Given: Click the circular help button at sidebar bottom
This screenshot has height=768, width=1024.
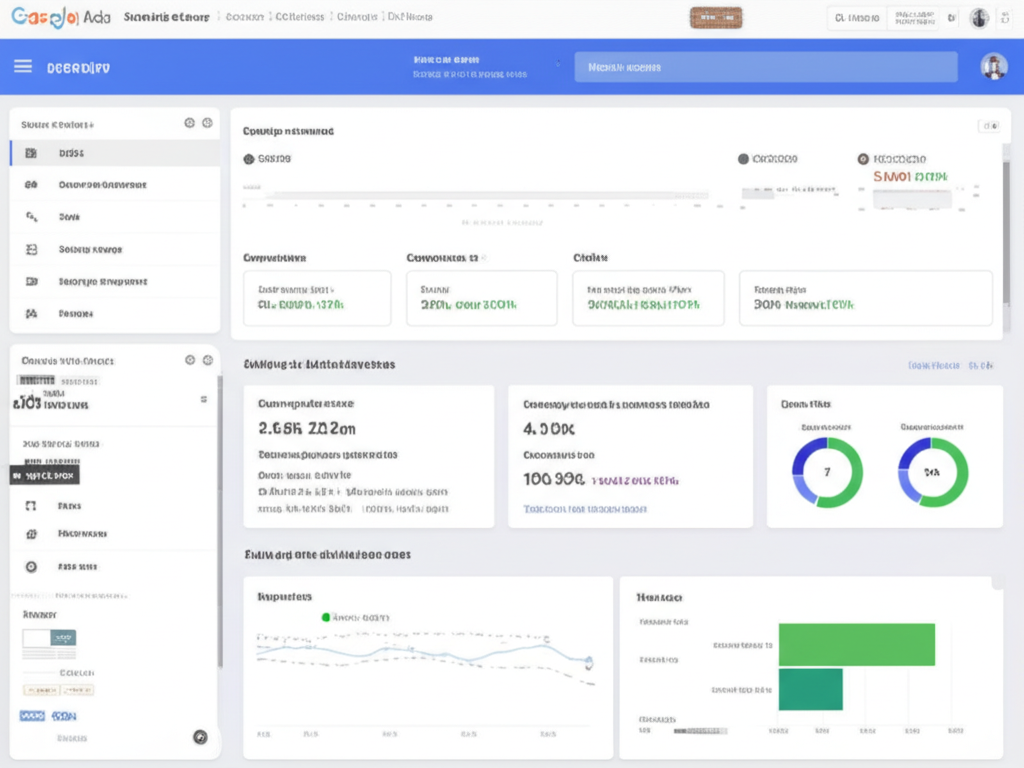Looking at the screenshot, I should [x=199, y=737].
